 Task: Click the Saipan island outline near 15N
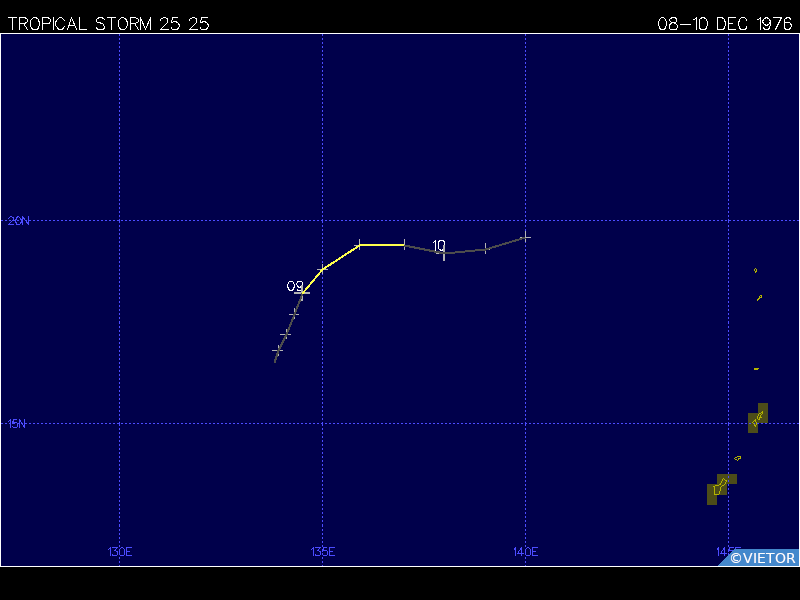pos(758,418)
